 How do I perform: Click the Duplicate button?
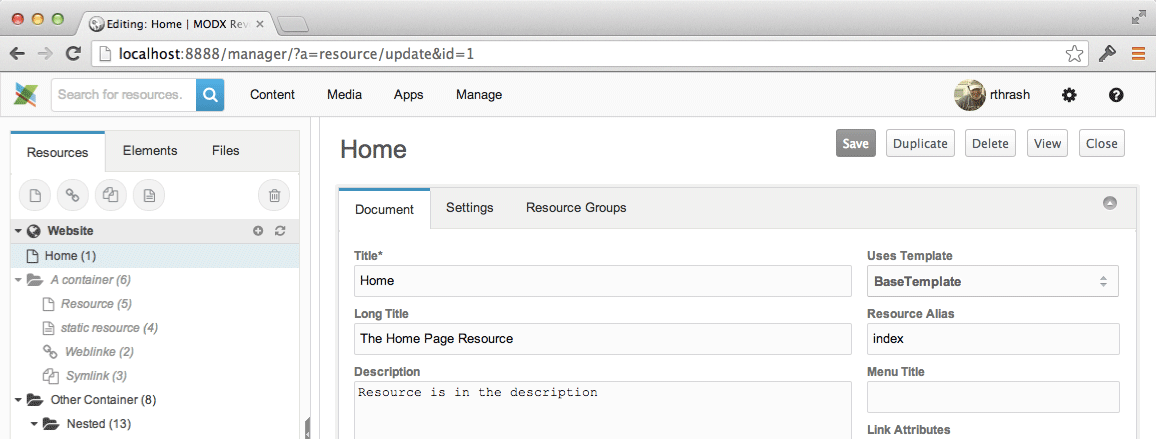click(x=920, y=143)
